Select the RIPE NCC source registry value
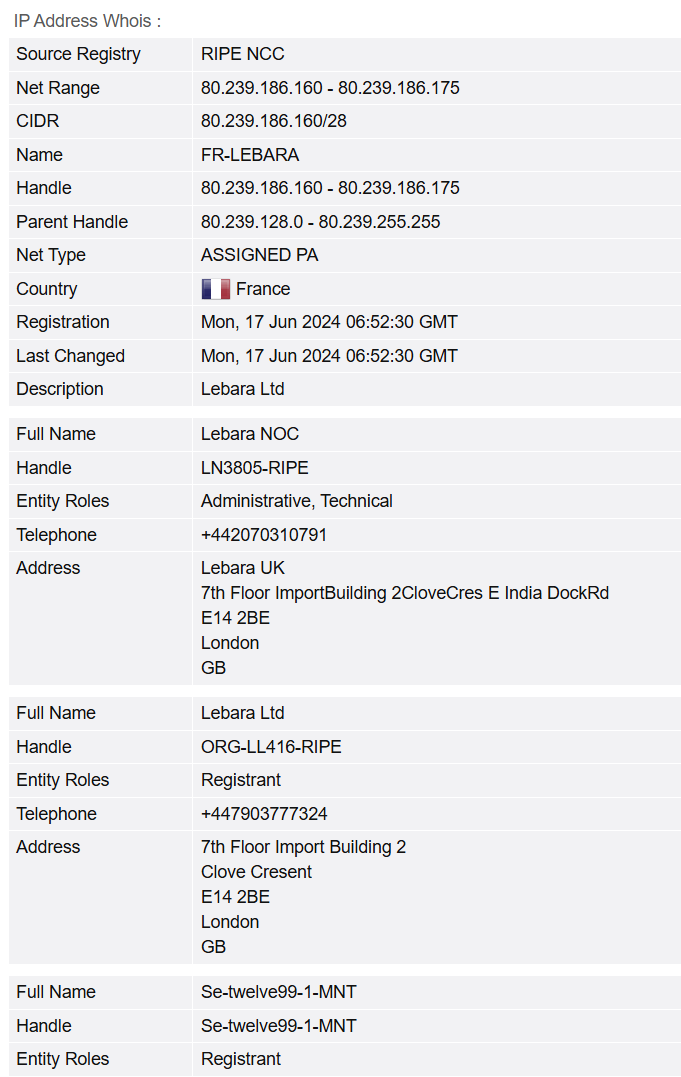Image resolution: width=681 pixels, height=1077 pixels. coord(243,54)
